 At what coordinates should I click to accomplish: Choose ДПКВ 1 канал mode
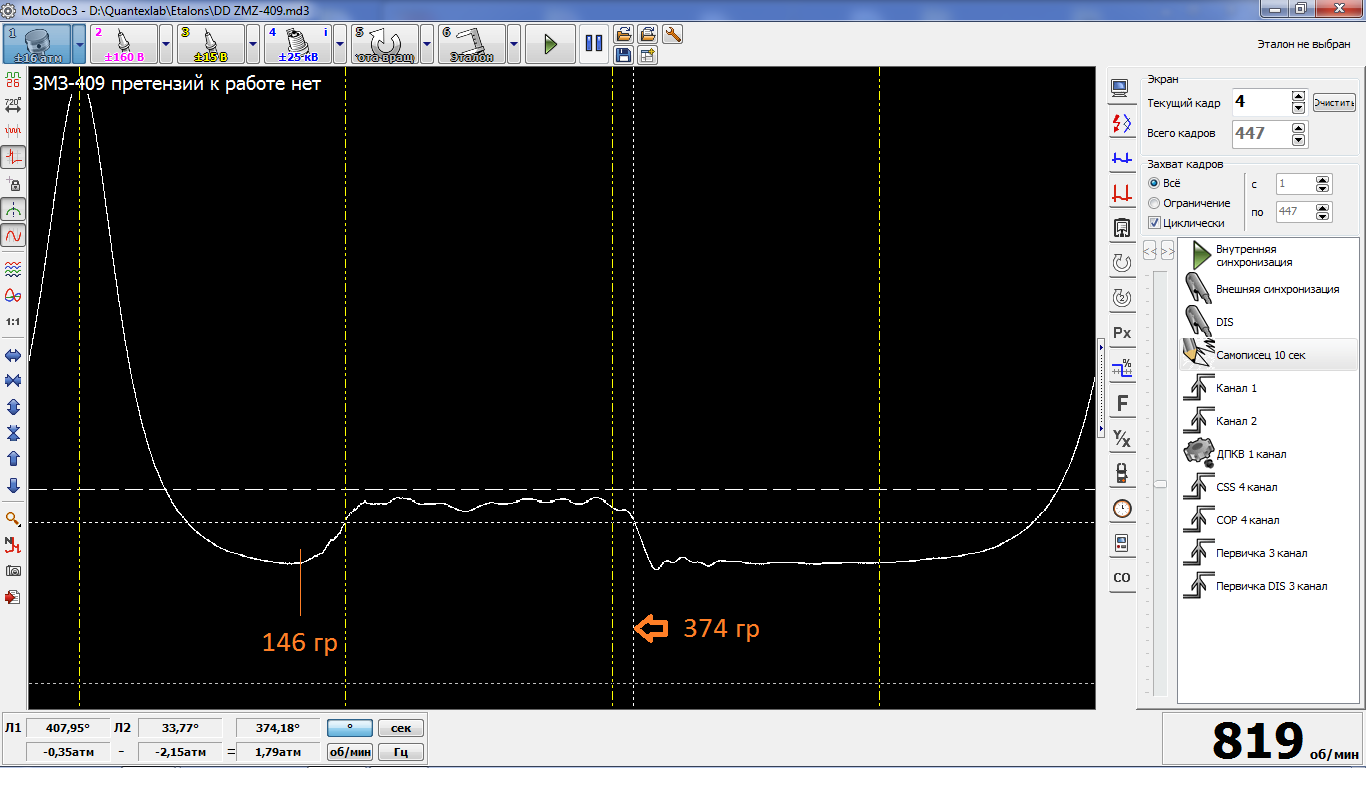(x=1268, y=454)
